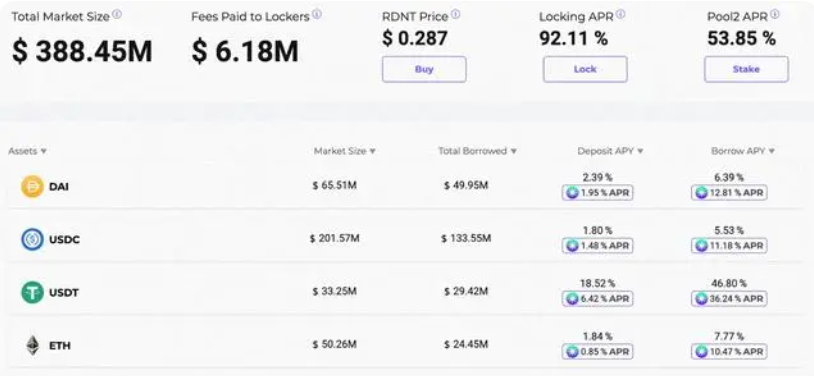Viewport: 814px width, 376px height.
Task: Sort by the Deposit APY column header
Action: (610, 151)
